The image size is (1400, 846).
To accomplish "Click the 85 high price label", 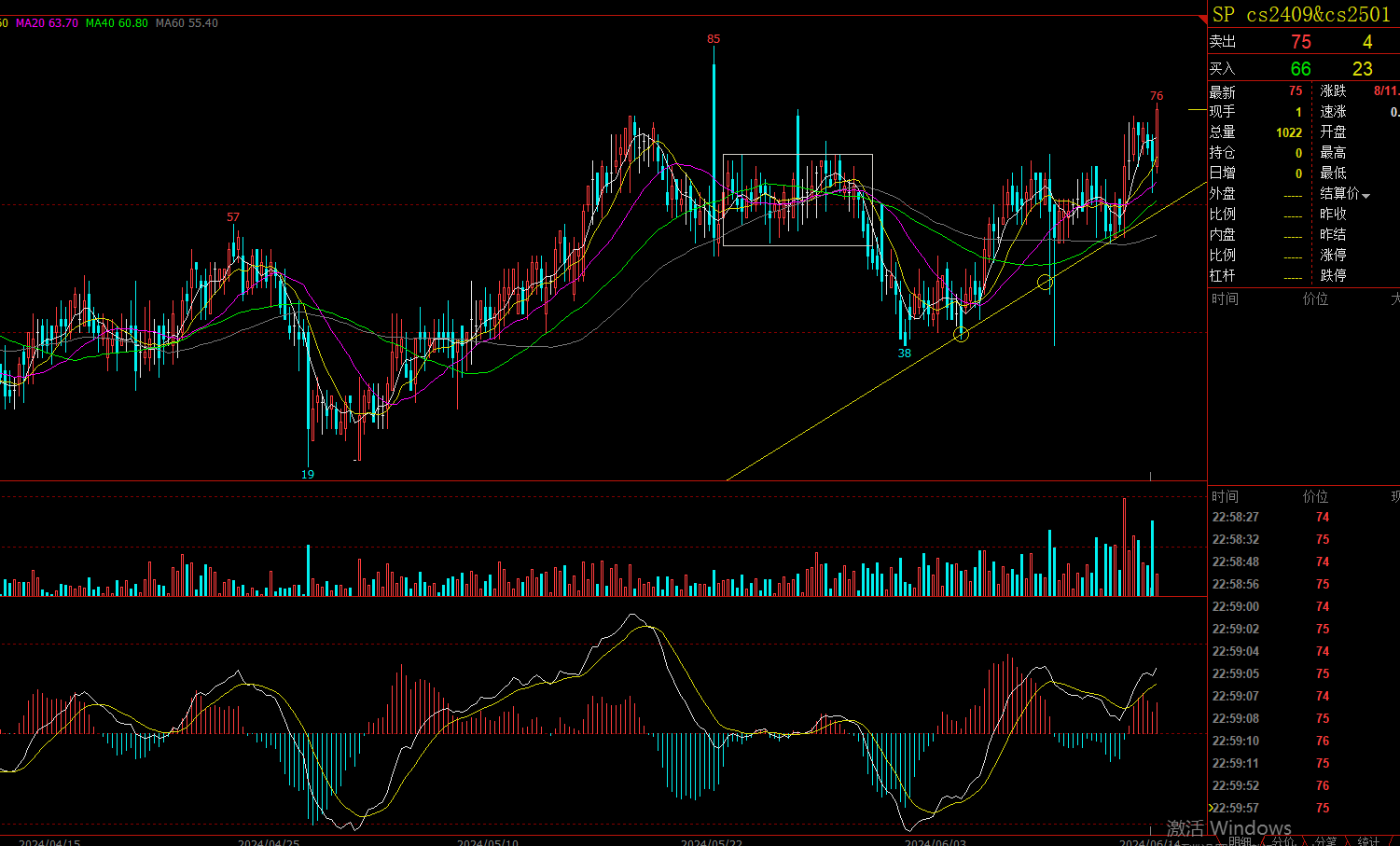I will (x=714, y=39).
